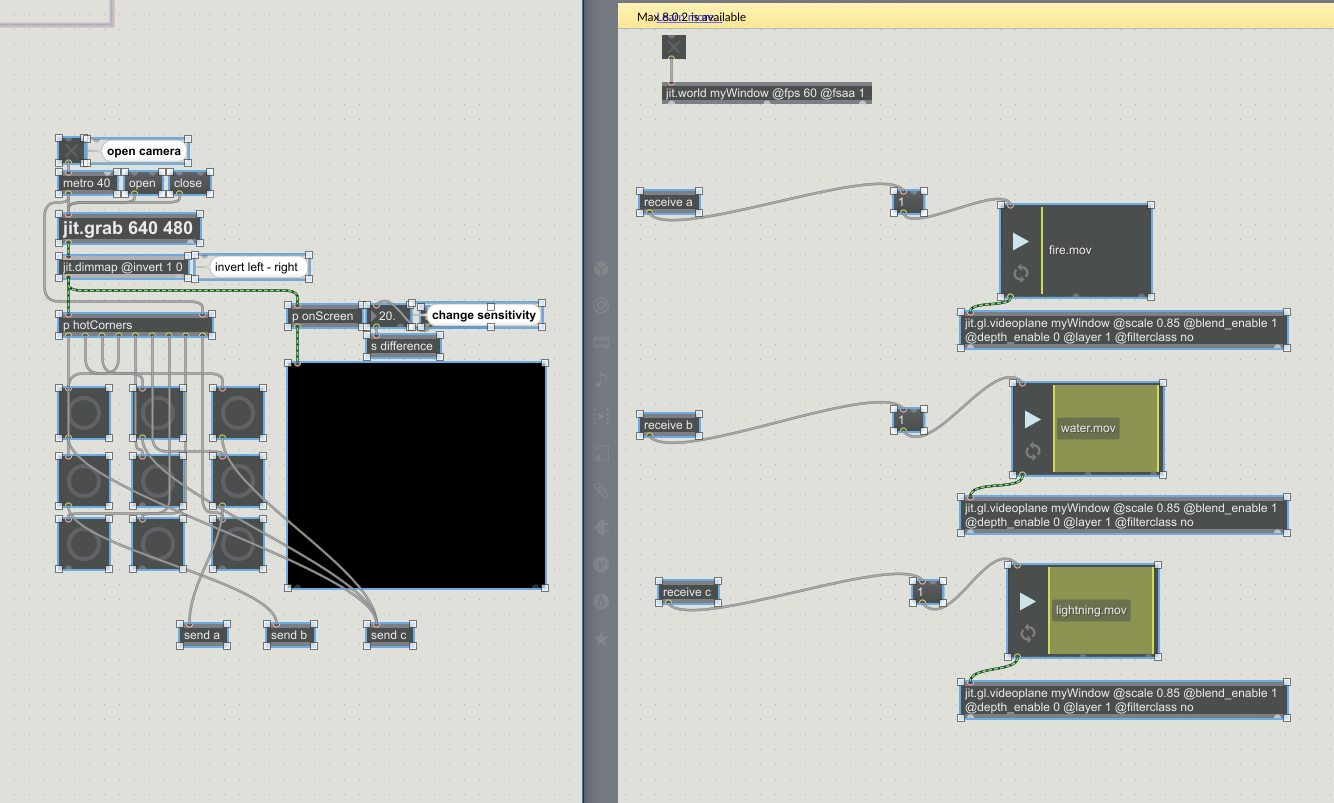Open the Snippets paperclip icon

point(601,490)
